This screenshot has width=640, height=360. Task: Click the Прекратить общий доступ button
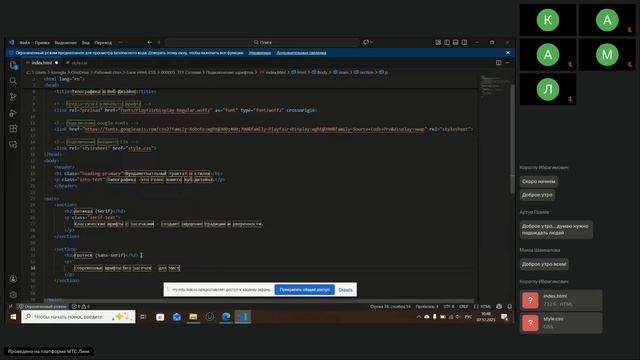click(x=304, y=290)
